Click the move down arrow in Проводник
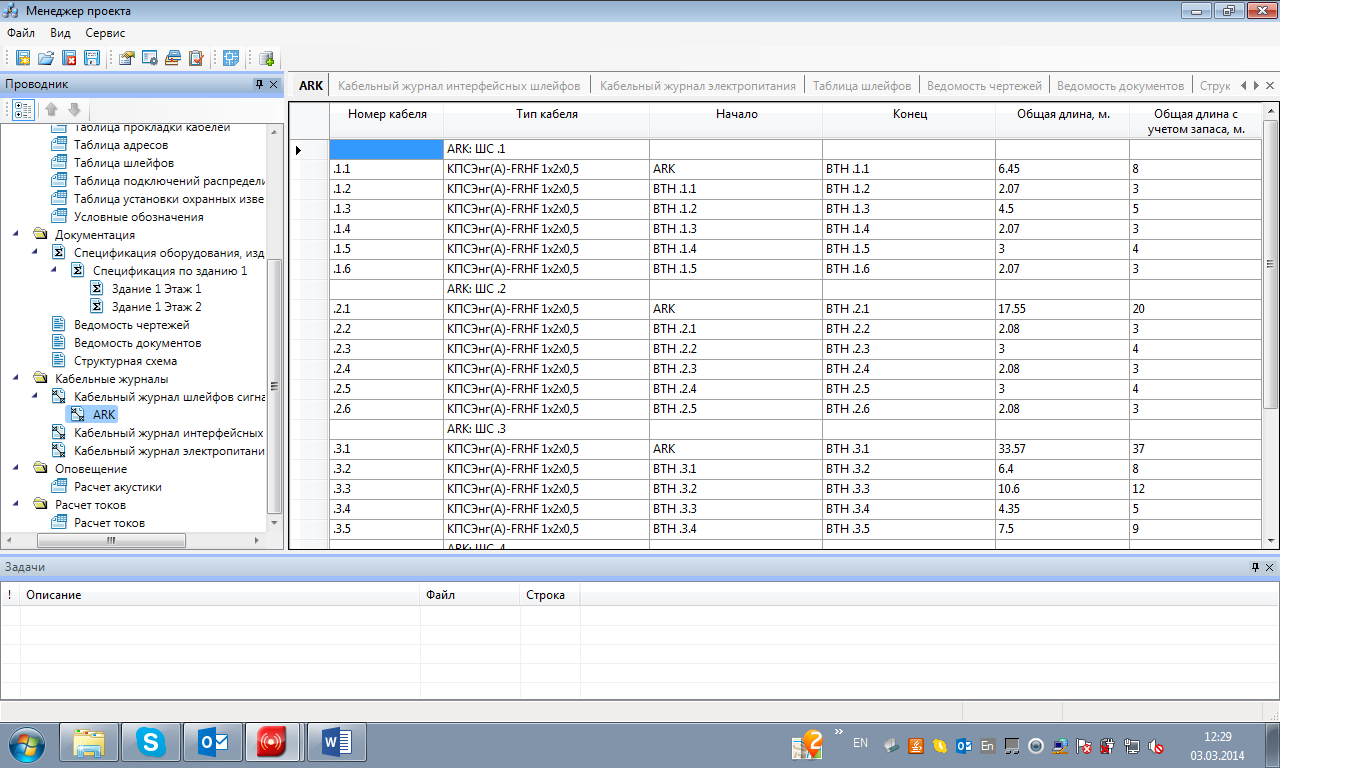The image size is (1366, 768). pyautogui.click(x=74, y=109)
